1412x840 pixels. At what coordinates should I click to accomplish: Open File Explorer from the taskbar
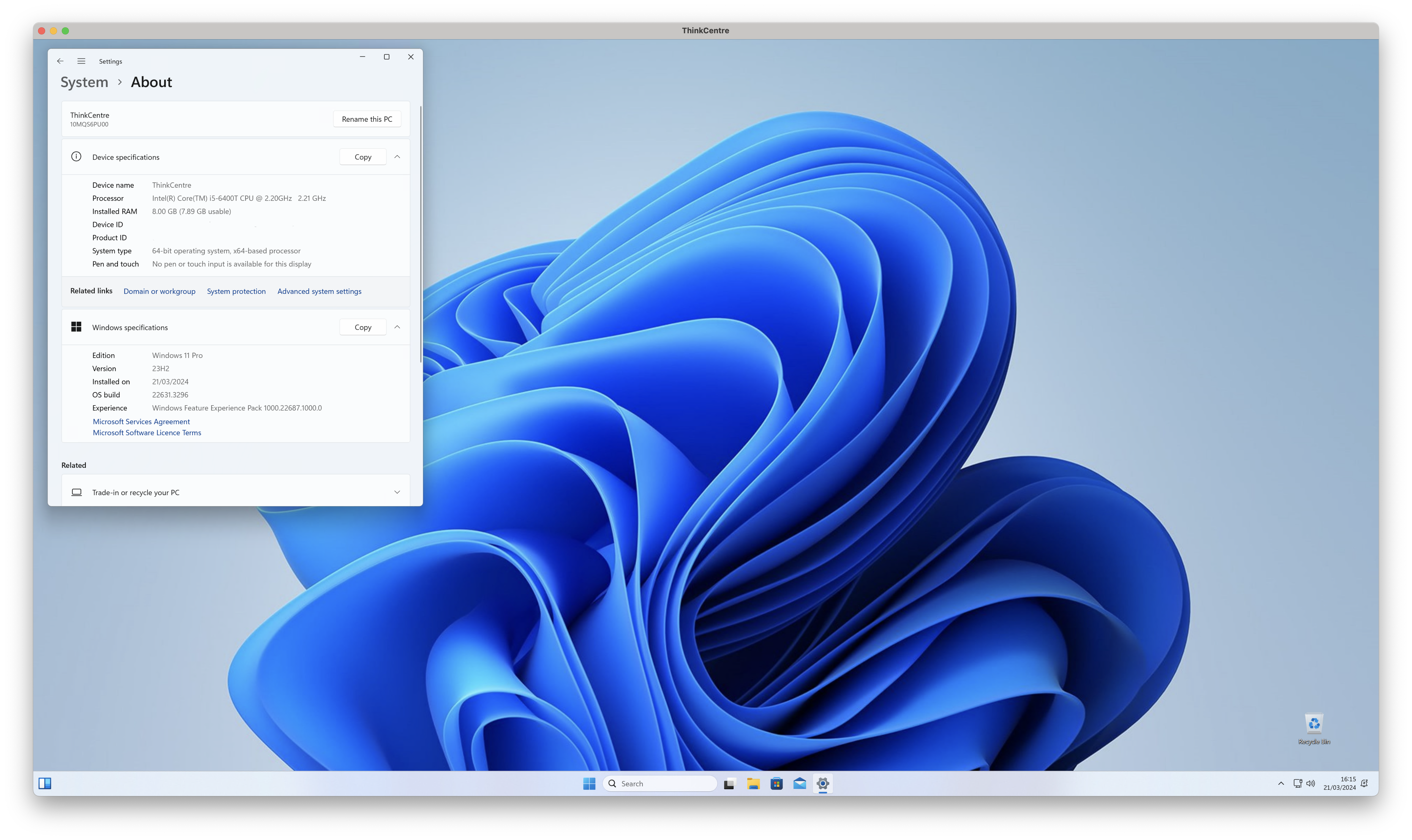point(753,783)
